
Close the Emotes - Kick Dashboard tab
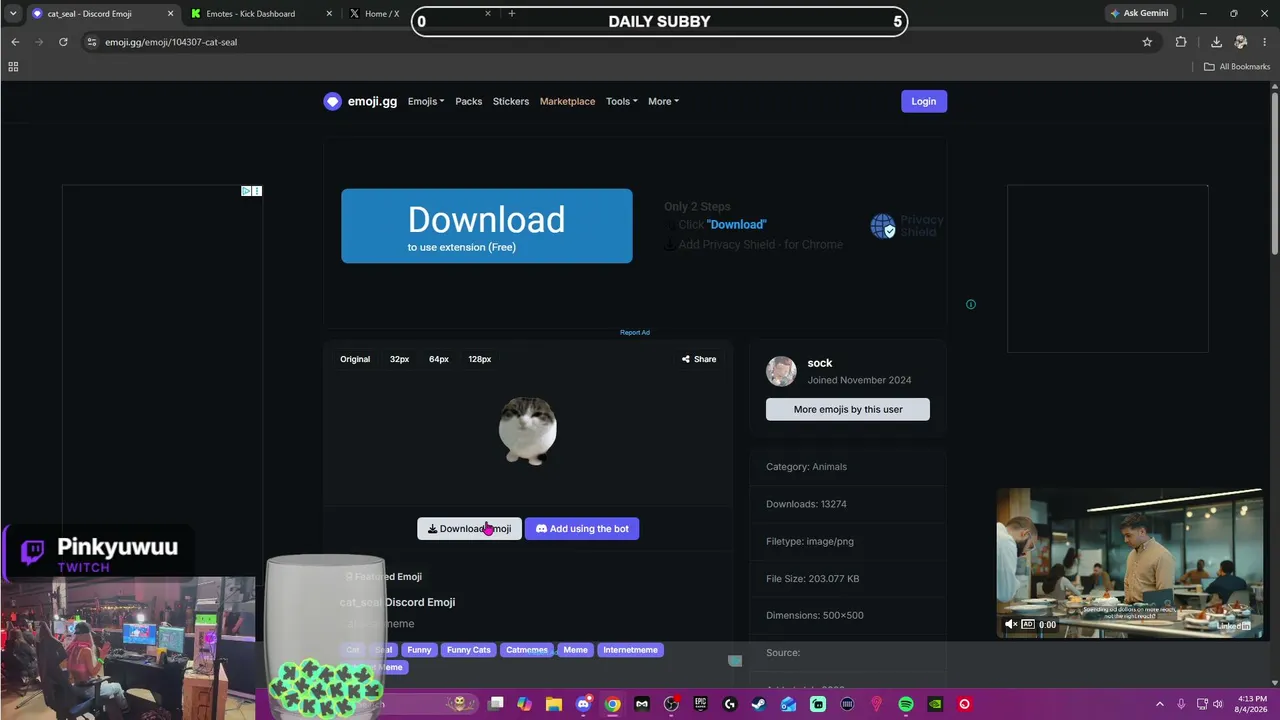(329, 14)
